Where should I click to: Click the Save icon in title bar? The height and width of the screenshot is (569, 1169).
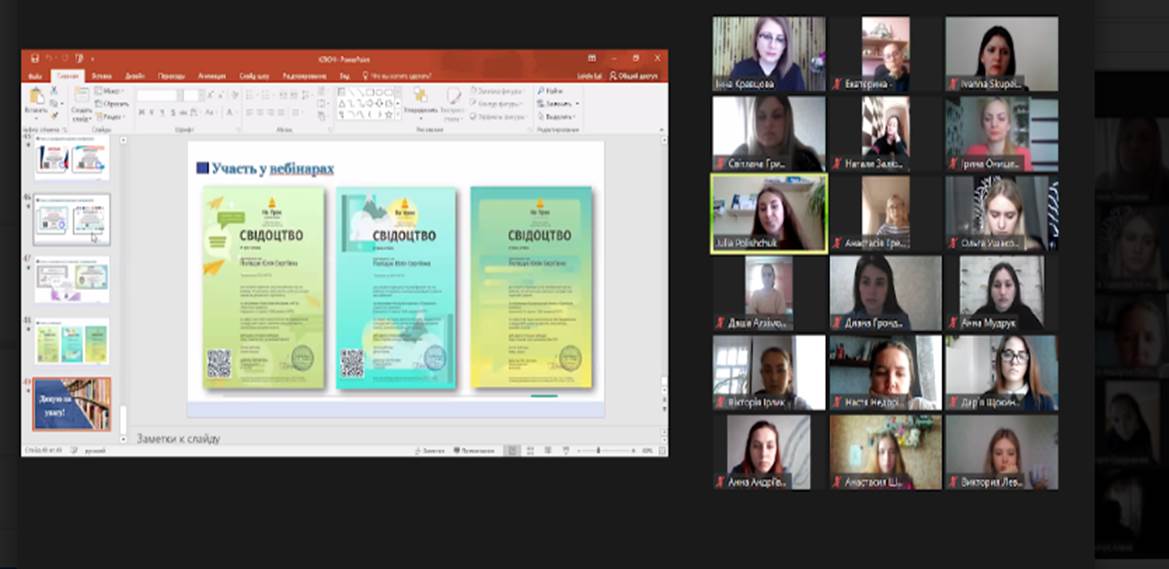pos(35,58)
